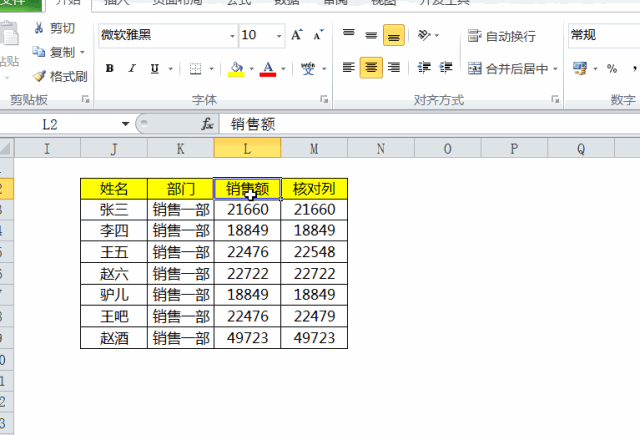
Task: Align text right
Action: click(394, 67)
